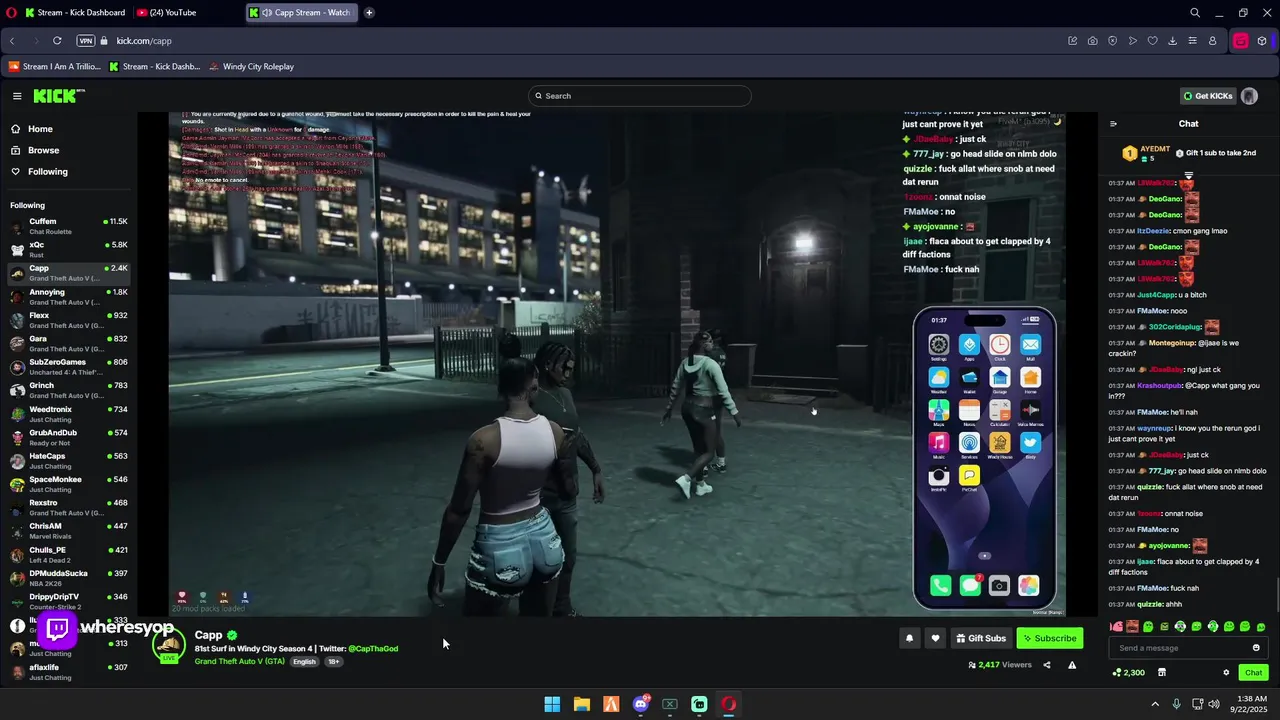Open the Easy Setup sliders icon

coord(1192,41)
